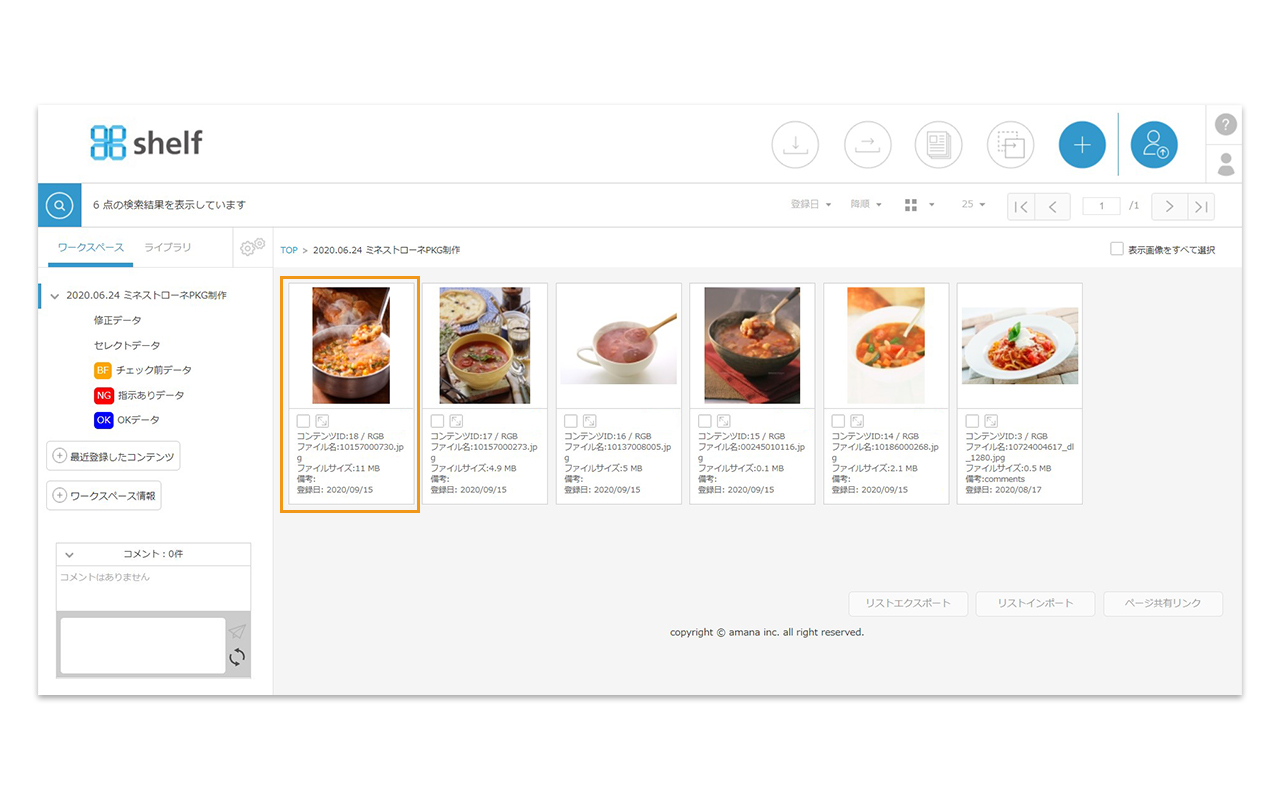Screen dimensions: 1280x800
Task: Open the pasta plate thumbnail ID 3
Action: tap(1020, 345)
